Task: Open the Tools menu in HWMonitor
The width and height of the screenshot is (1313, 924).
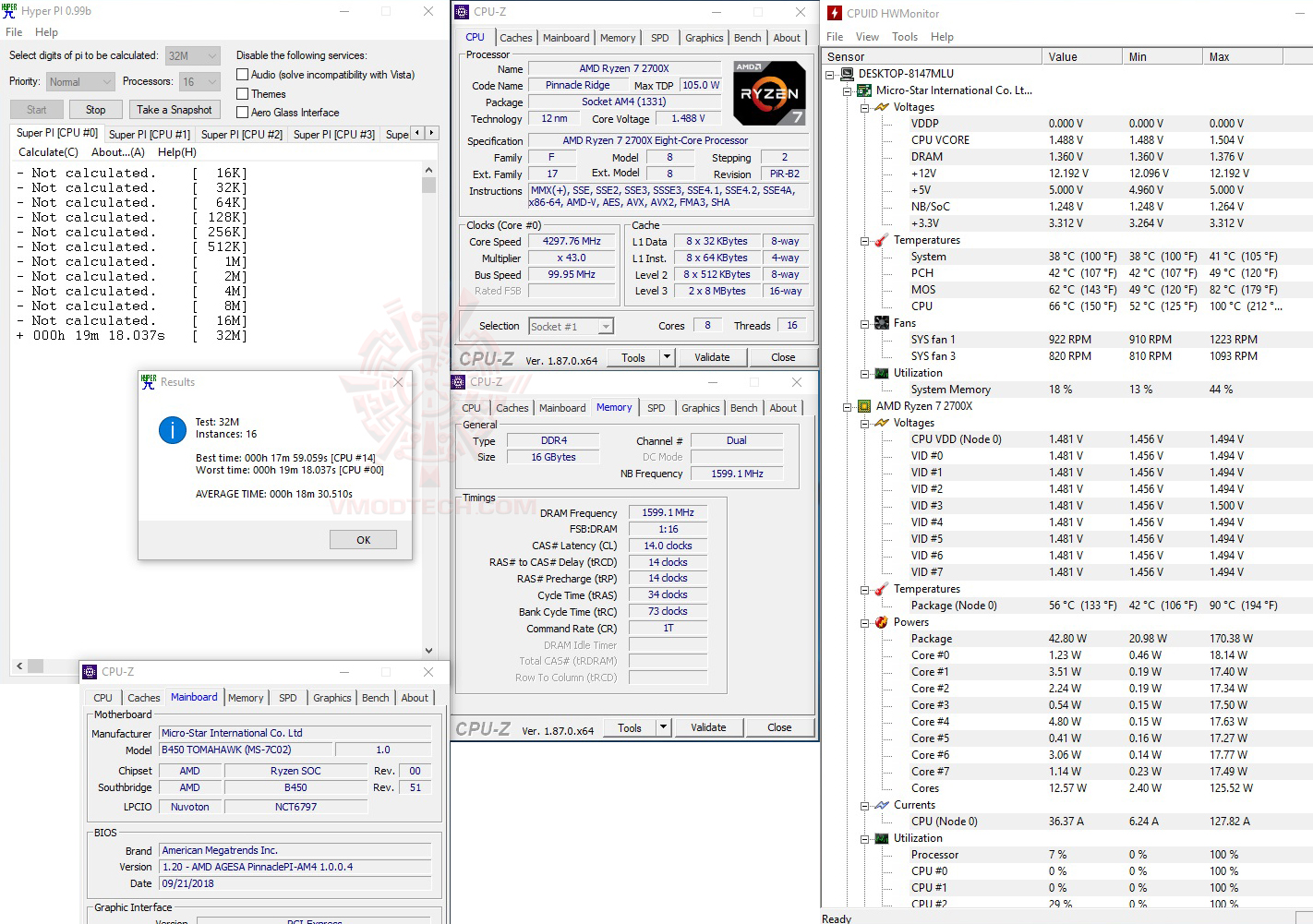Action: (x=904, y=36)
